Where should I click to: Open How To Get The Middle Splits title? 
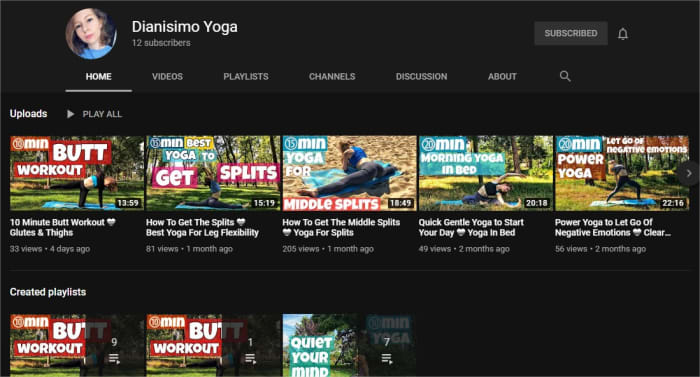coord(341,227)
